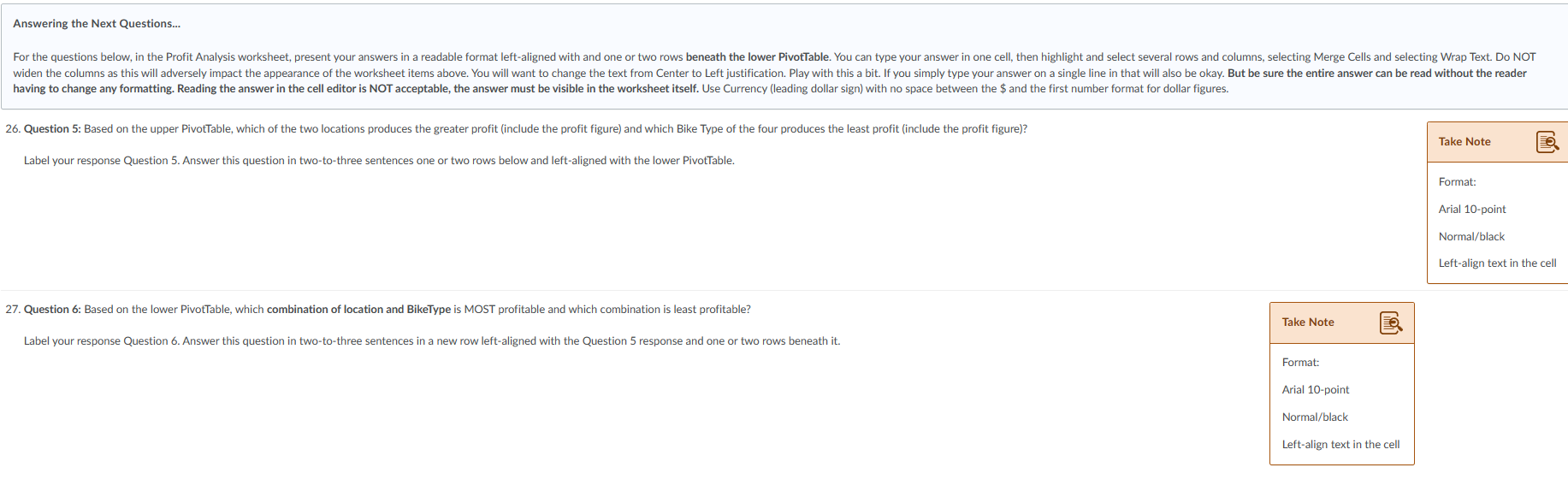This screenshot has width=1568, height=485.
Task: Click question number 27
Action: click(x=13, y=310)
